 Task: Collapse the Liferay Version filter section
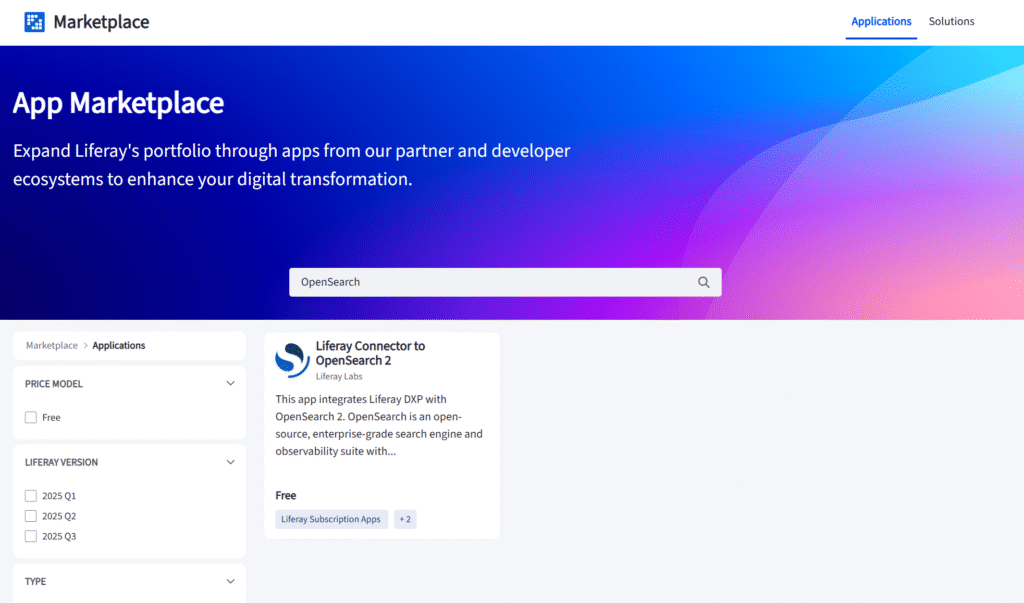[x=230, y=463]
